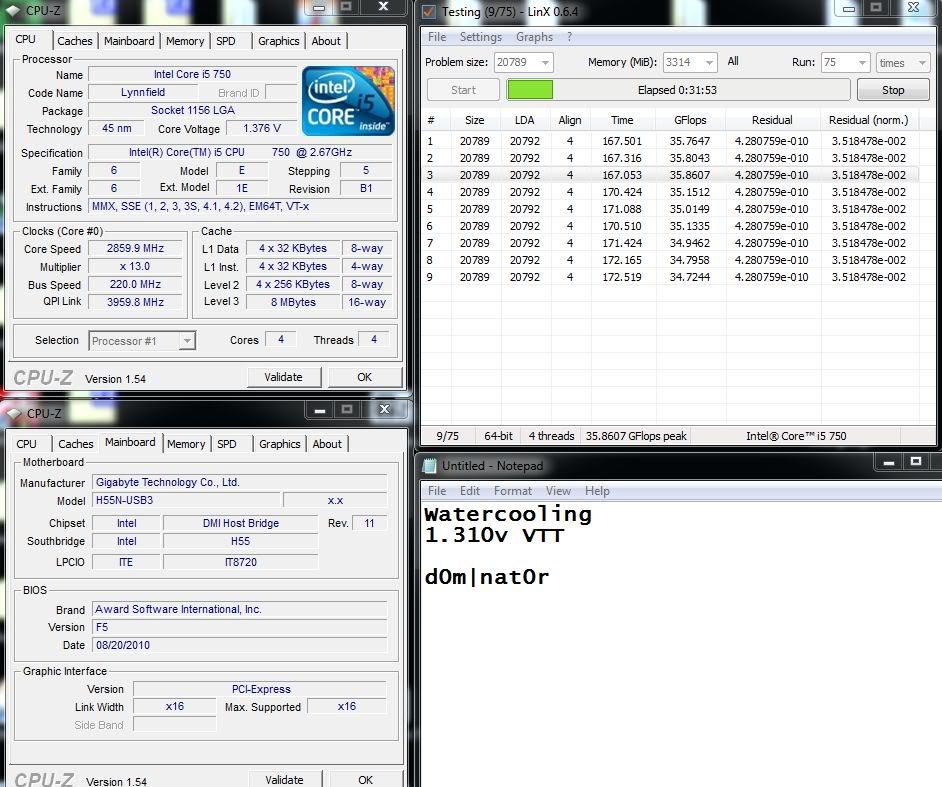Click the title bar icon of the CPU-Z processor window
Image resolution: width=942 pixels, height=787 pixels.
coord(13,11)
